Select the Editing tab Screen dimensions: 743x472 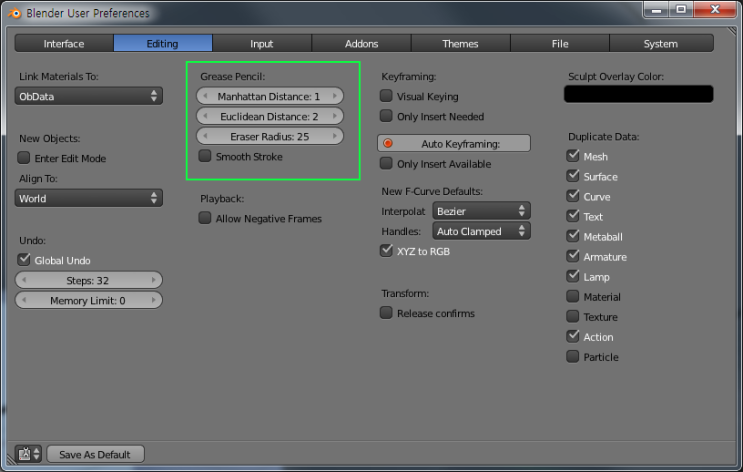[163, 44]
